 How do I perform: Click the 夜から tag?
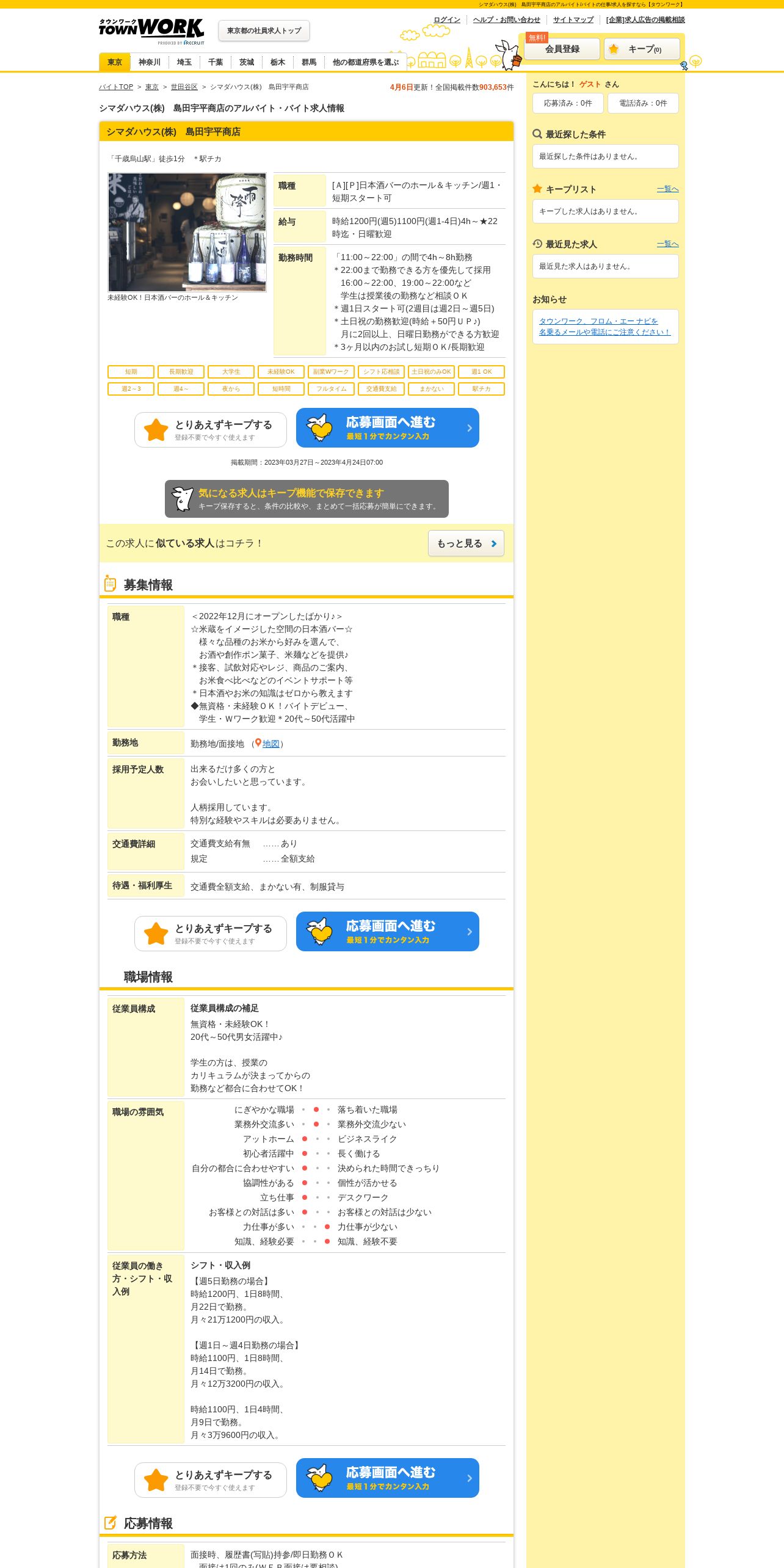231,389
